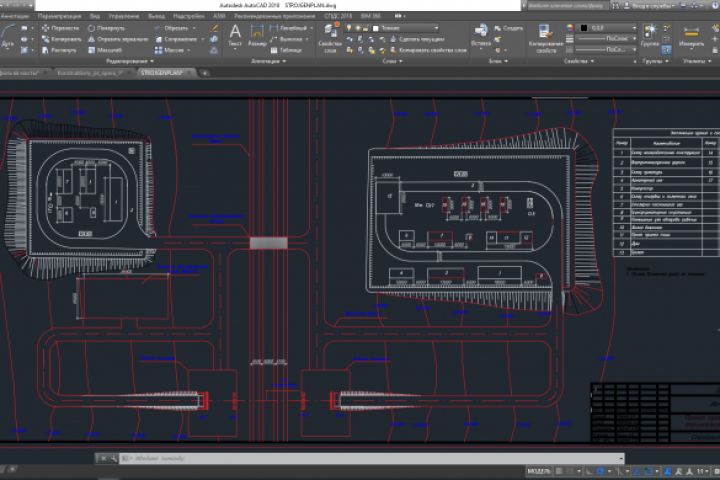Screen dimensions: 720x480
Task: Select the Text (Текст) annotation tool
Action: click(x=235, y=33)
